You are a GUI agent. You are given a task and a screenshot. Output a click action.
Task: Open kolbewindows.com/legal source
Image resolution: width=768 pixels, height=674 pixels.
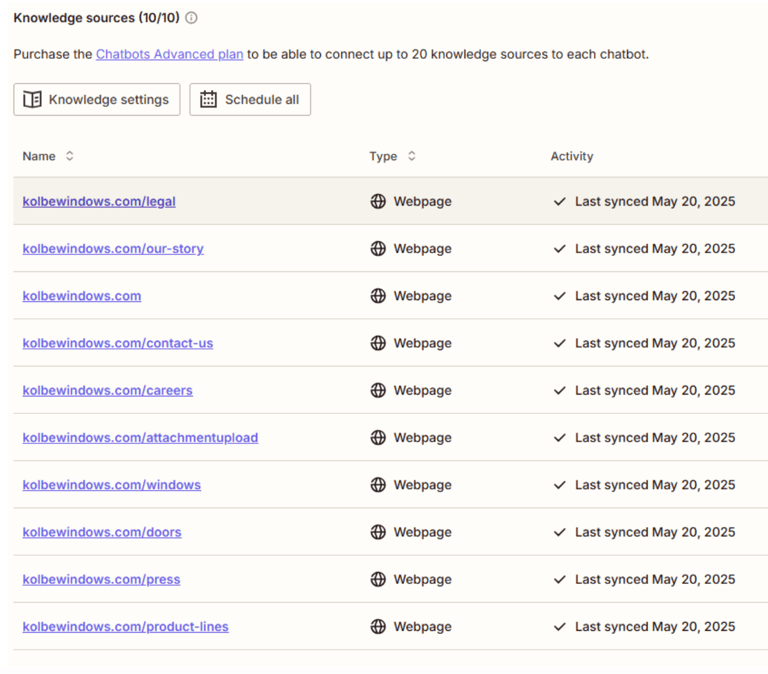coord(99,201)
